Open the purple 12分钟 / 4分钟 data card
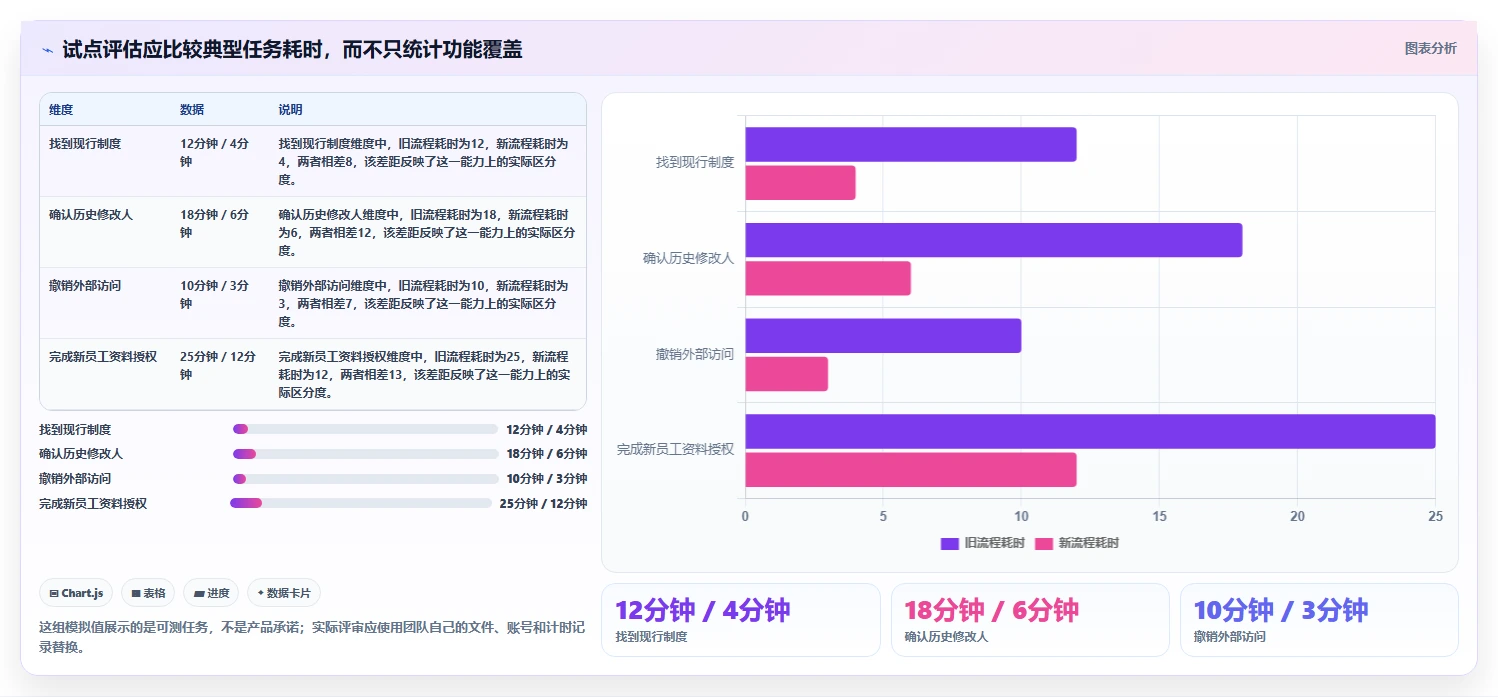The height and width of the screenshot is (697, 1498). tap(740, 620)
